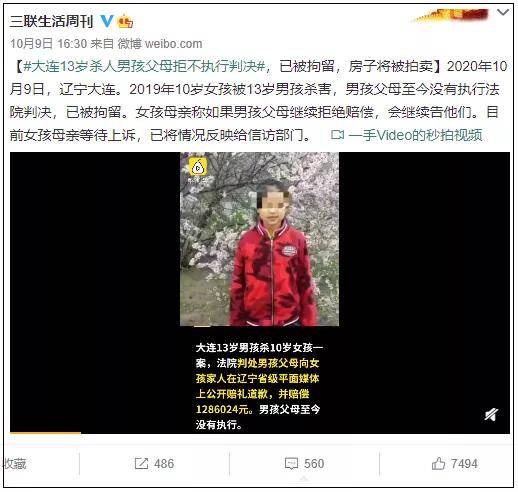Follow the 微博 weibo.com source link
The image size is (518, 492).
pos(160,44)
